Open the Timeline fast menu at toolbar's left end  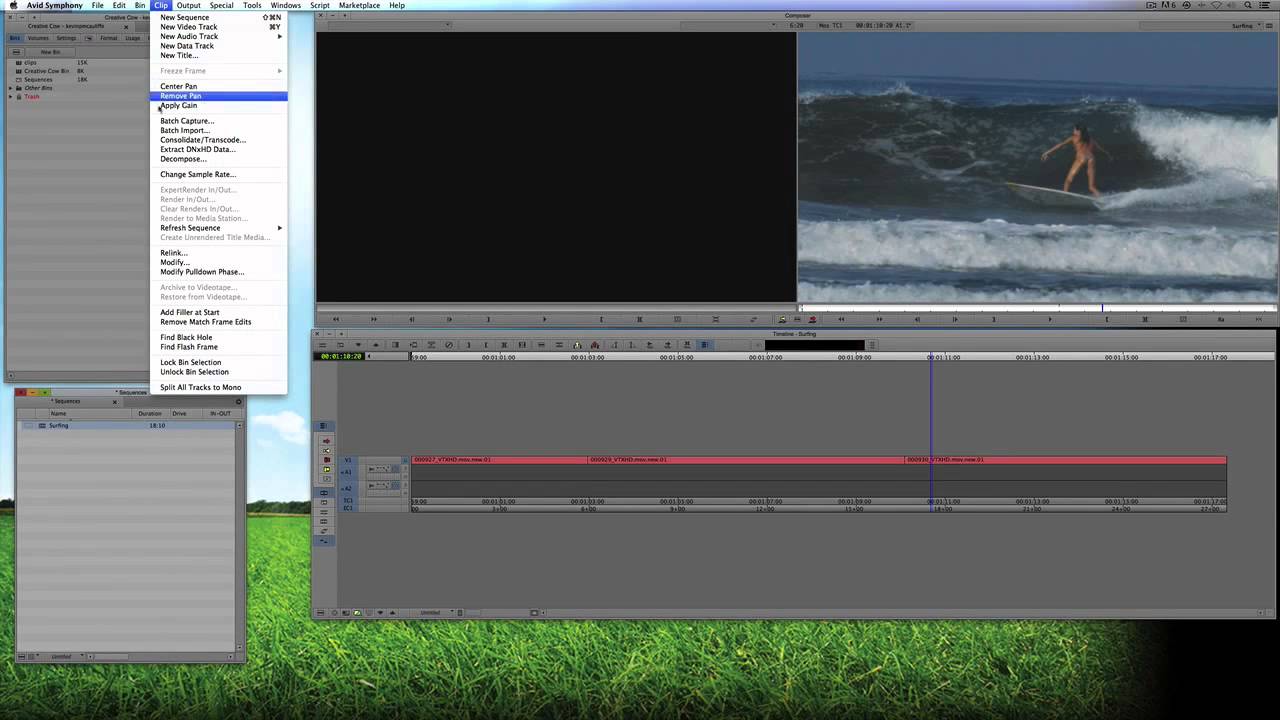tap(322, 345)
